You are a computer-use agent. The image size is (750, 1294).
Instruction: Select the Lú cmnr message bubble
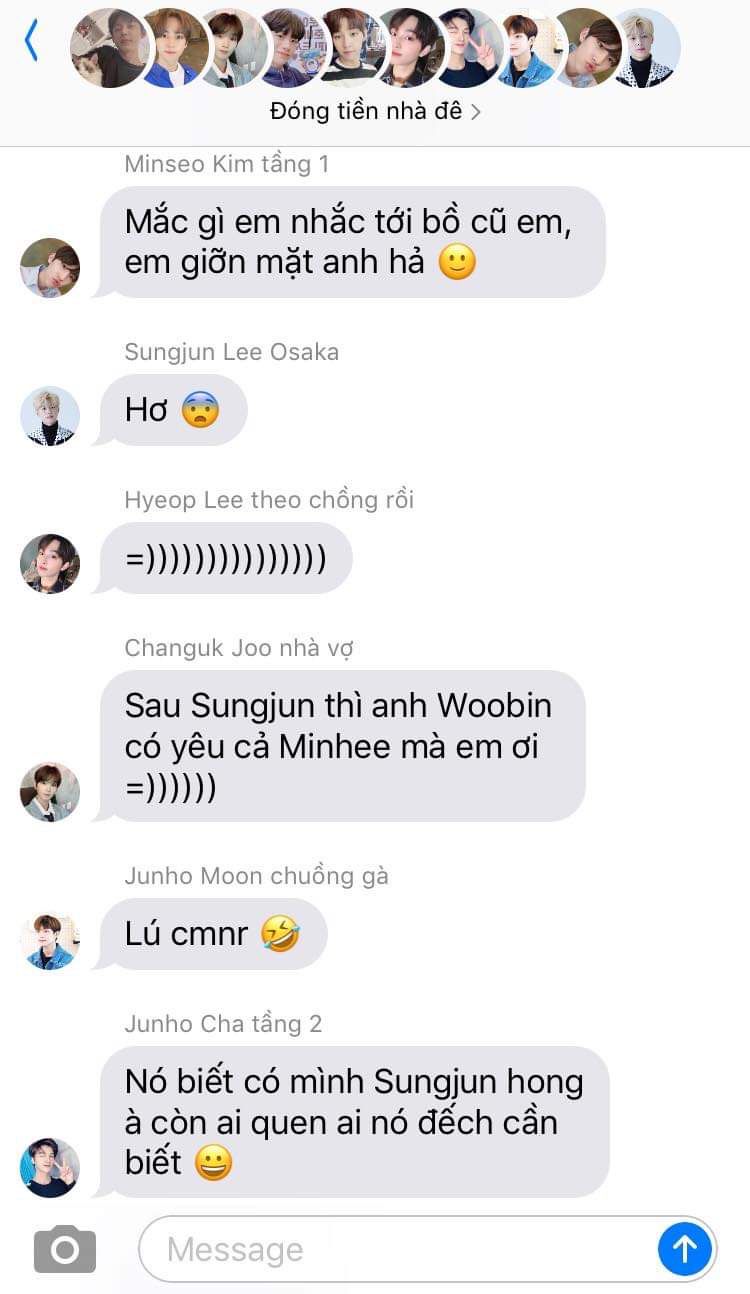(x=211, y=934)
